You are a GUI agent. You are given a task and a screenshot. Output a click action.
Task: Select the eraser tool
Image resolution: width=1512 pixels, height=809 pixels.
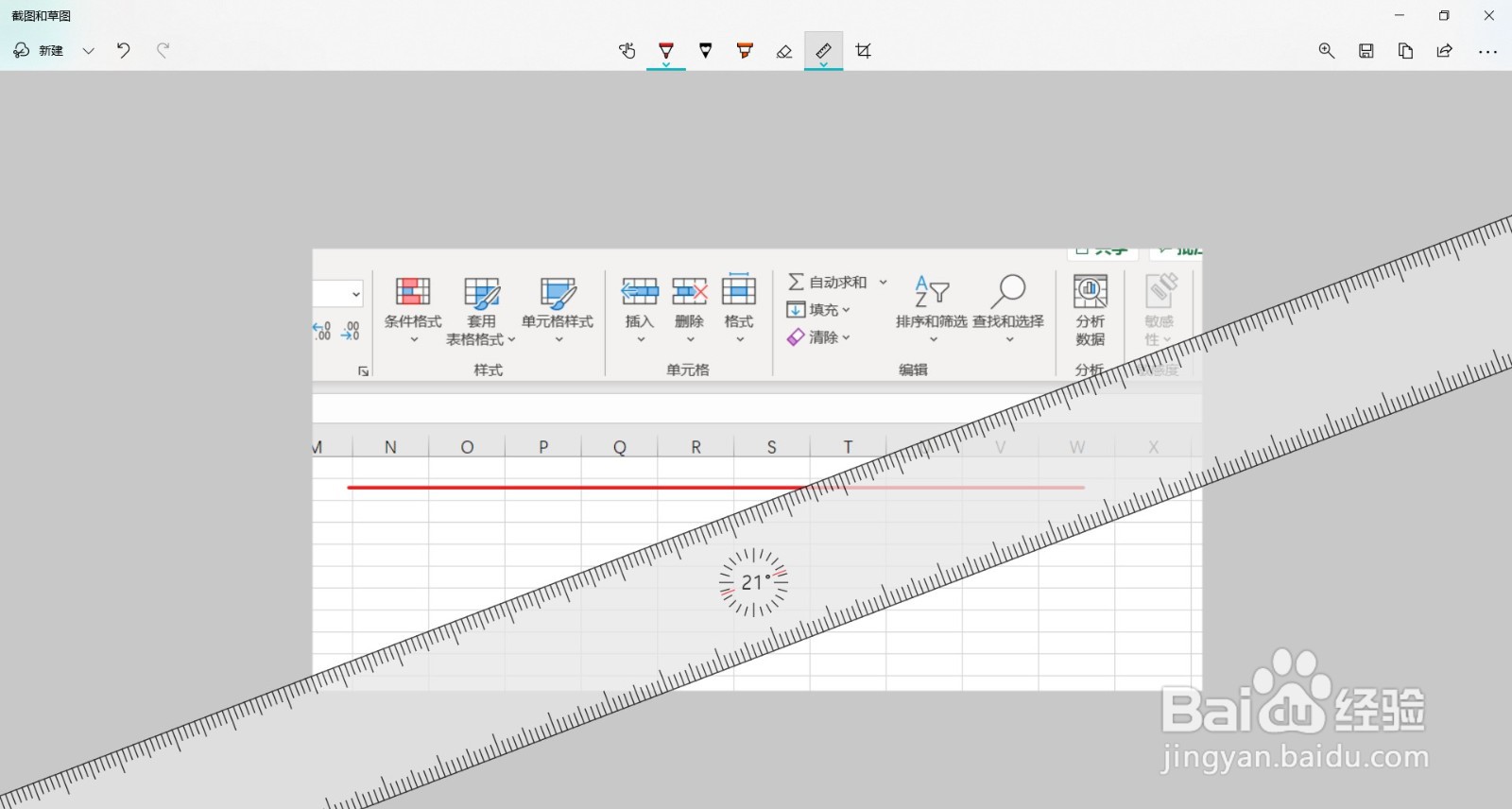[x=784, y=51]
